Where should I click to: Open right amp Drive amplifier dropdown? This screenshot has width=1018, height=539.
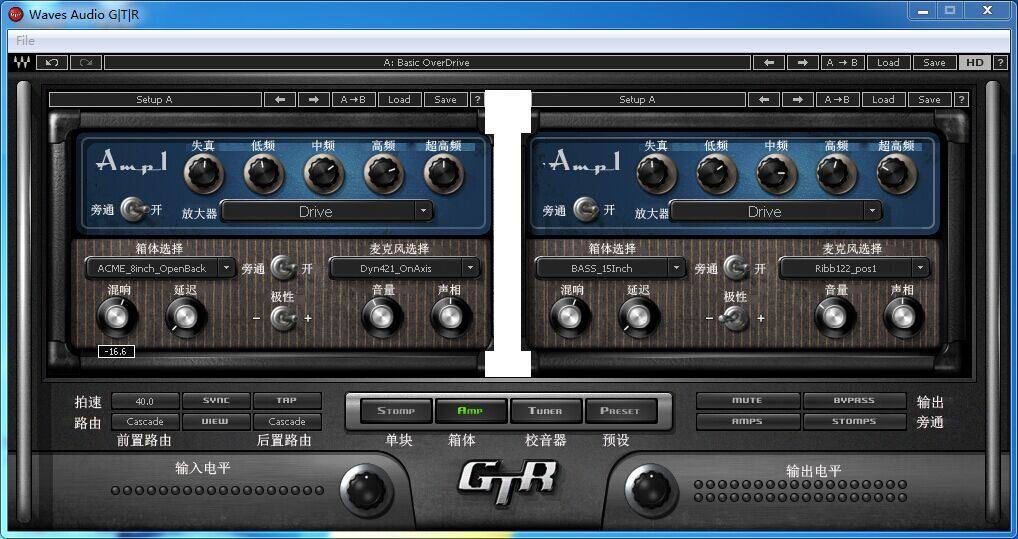[x=776, y=211]
